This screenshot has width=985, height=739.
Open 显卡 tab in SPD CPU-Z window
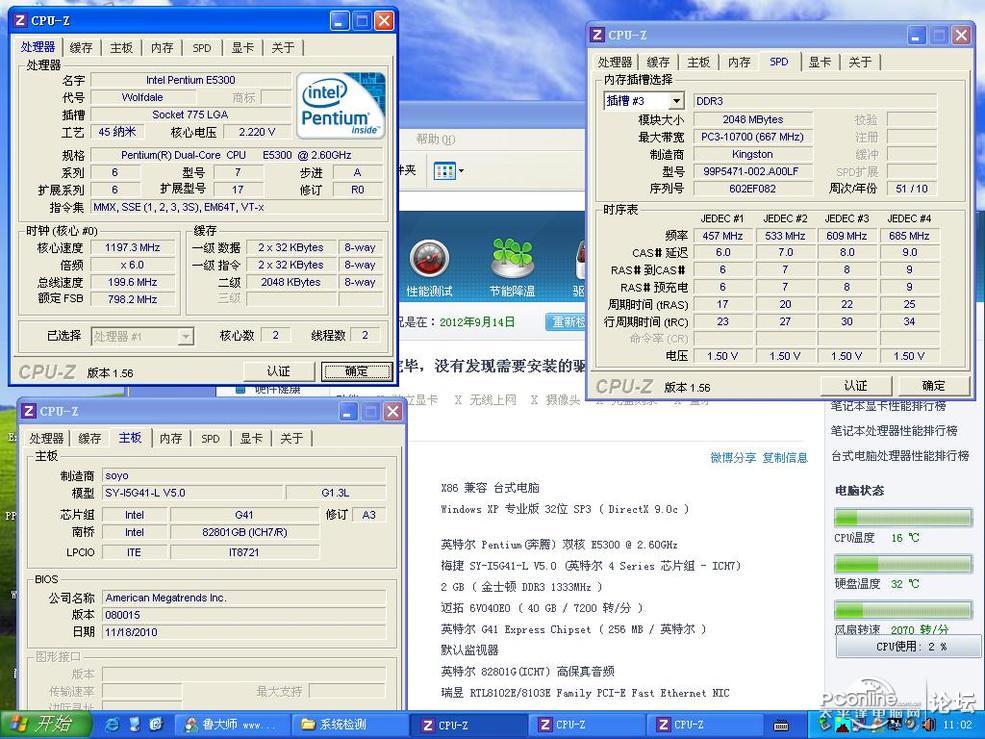pyautogui.click(x=819, y=62)
